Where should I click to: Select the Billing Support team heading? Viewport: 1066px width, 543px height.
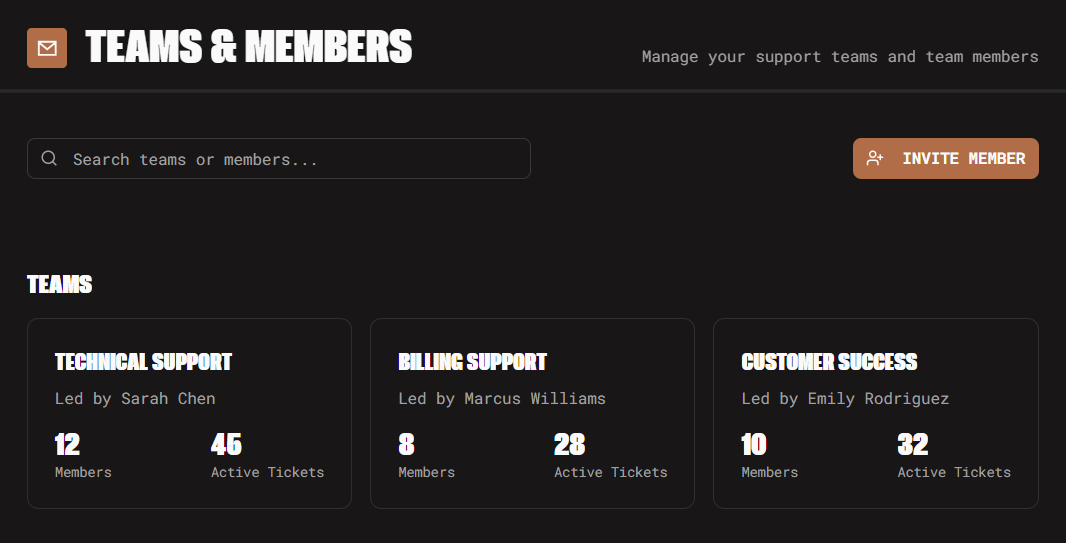pyautogui.click(x=472, y=362)
